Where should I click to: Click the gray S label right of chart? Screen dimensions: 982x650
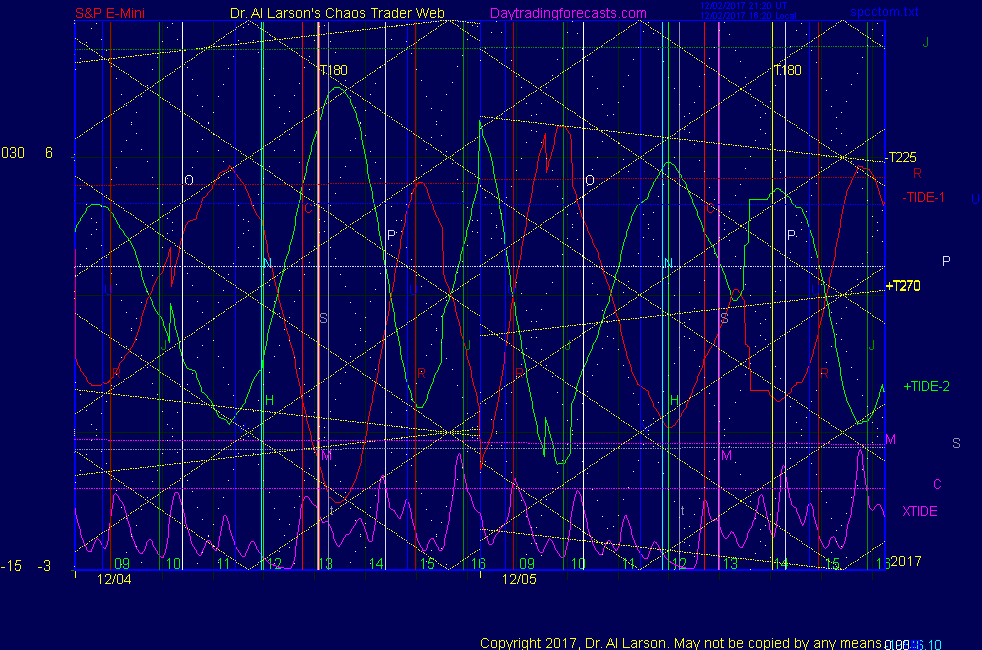coord(956,443)
